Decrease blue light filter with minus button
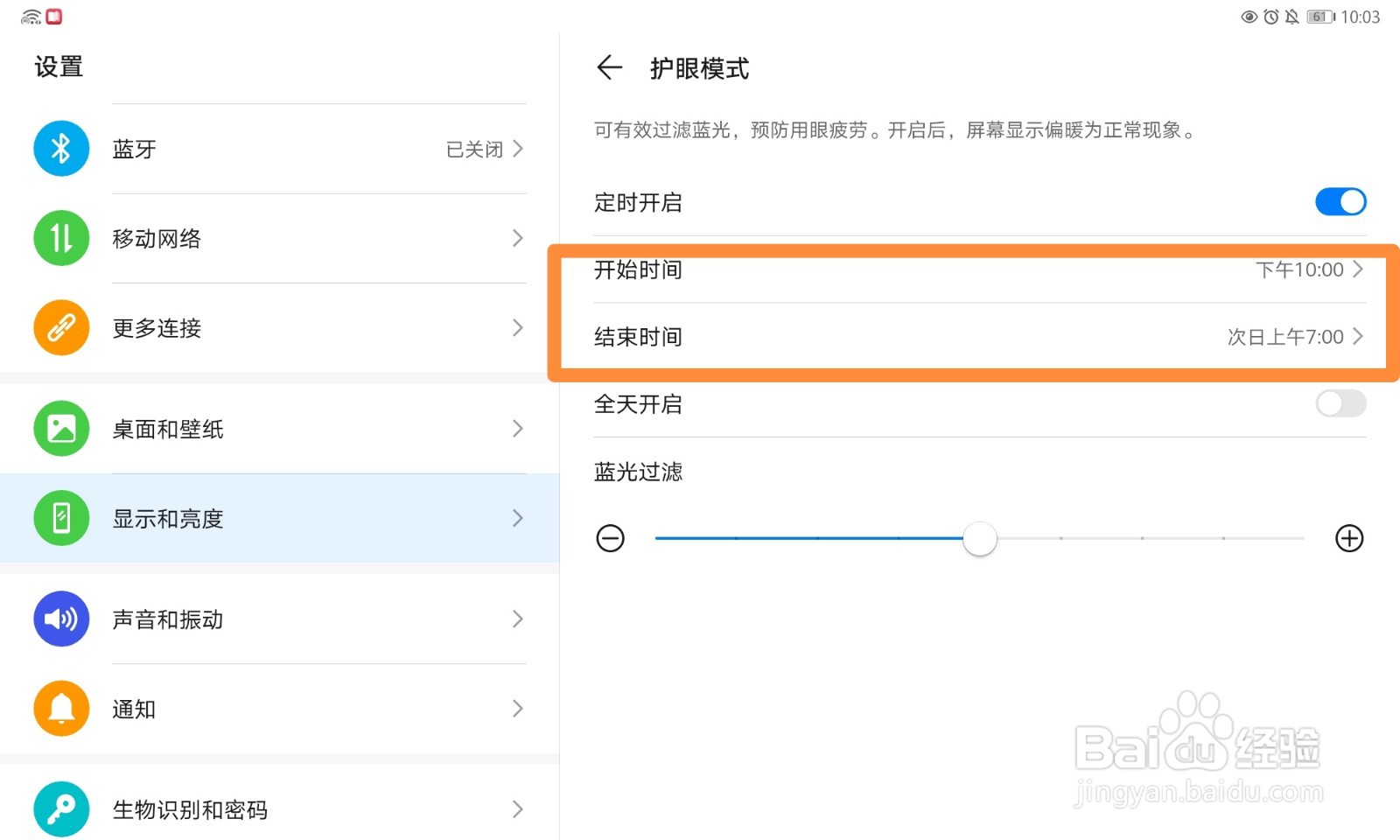This screenshot has width=1400, height=840. pos(610,538)
